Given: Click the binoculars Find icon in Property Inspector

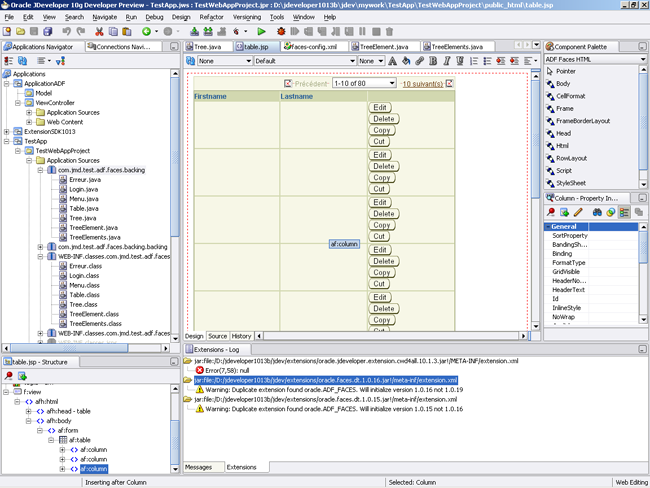Looking at the screenshot, I should 597,212.
